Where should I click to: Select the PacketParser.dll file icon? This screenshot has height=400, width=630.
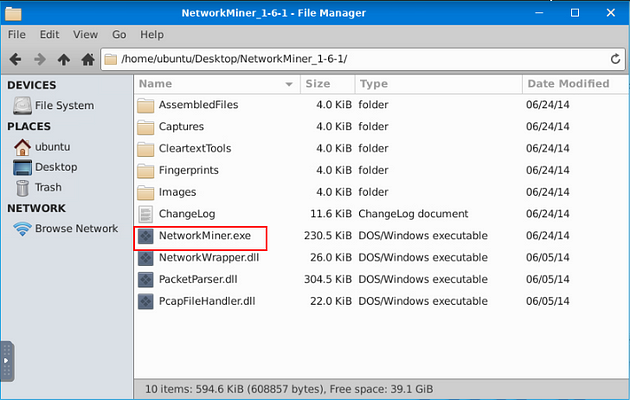[x=145, y=280]
